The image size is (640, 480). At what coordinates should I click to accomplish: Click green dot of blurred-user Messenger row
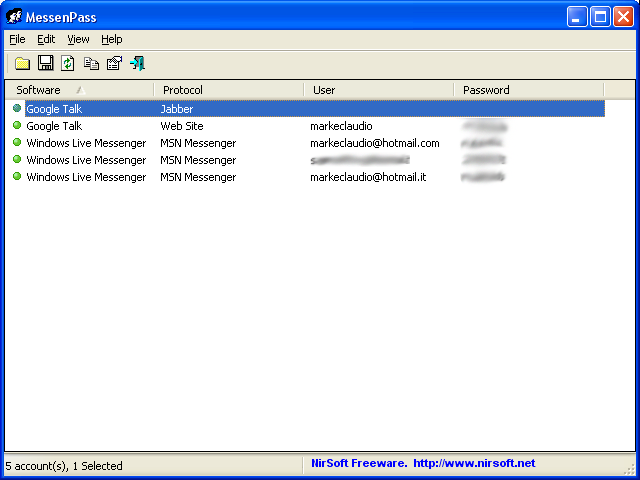17,159
